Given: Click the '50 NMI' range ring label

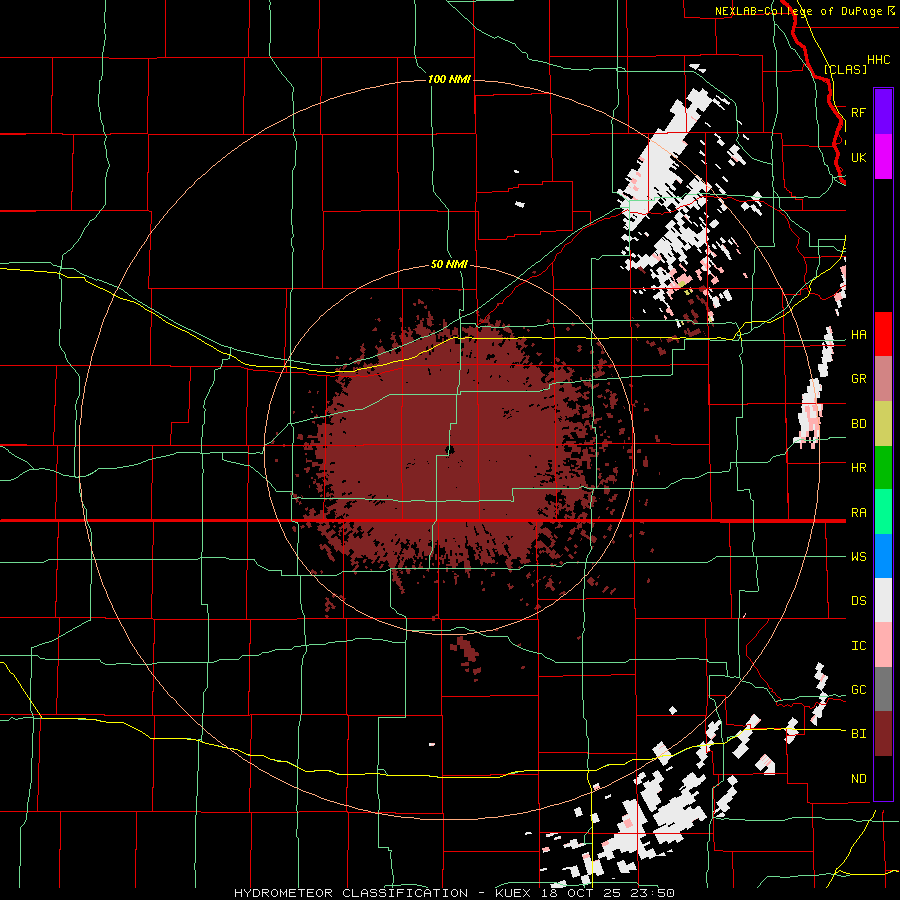Looking at the screenshot, I should (449, 264).
